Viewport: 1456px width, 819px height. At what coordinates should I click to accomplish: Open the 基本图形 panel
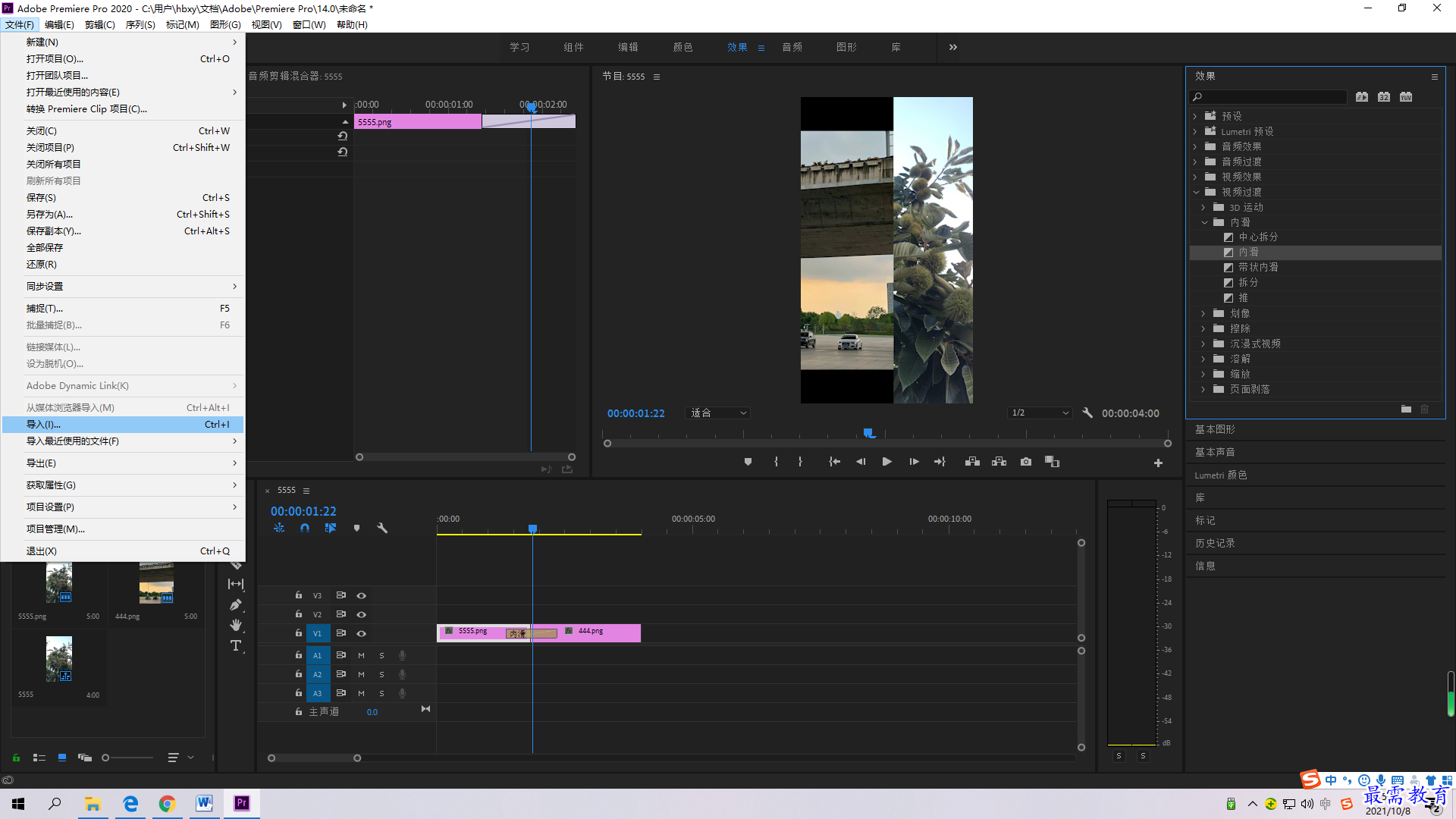(1215, 429)
